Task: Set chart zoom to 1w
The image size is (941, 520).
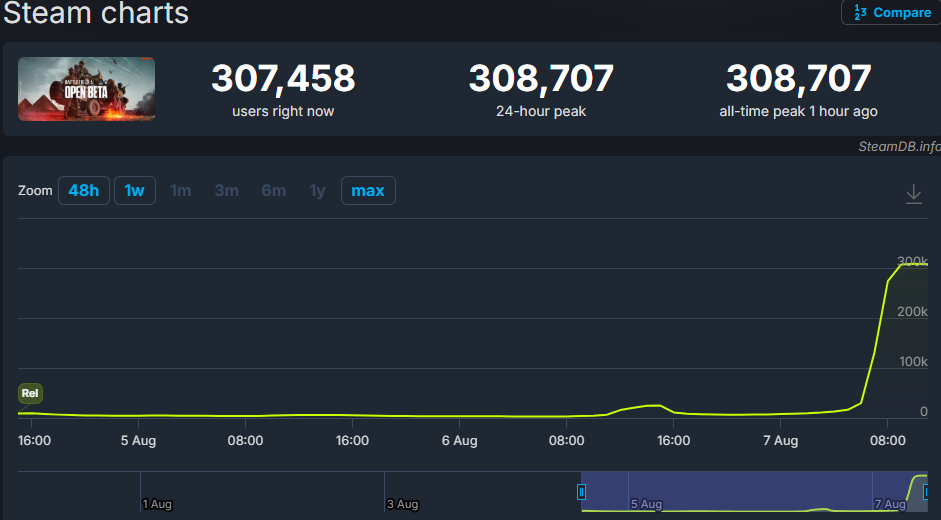Action: coord(134,190)
